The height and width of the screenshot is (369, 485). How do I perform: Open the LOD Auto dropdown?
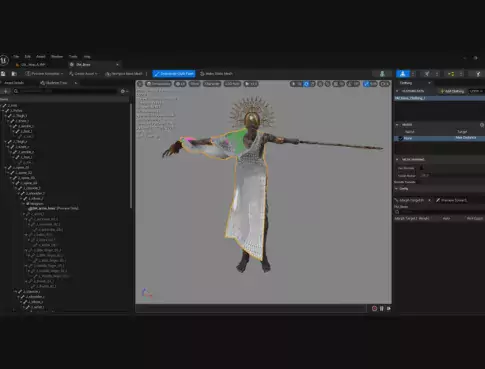(x=232, y=84)
